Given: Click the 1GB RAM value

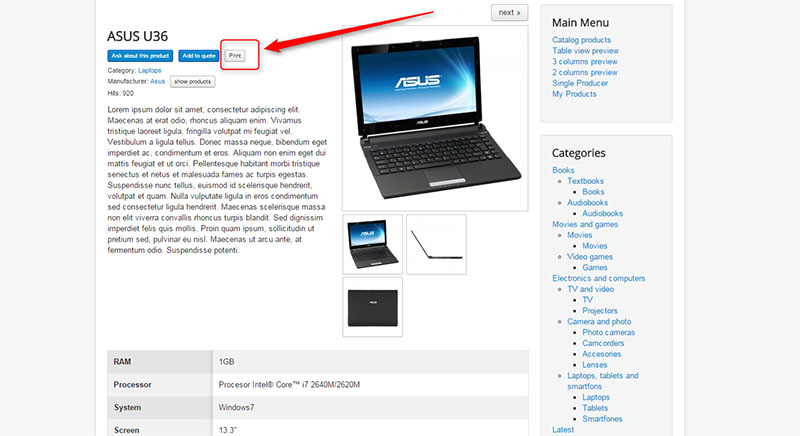Looking at the screenshot, I should pyautogui.click(x=227, y=362).
